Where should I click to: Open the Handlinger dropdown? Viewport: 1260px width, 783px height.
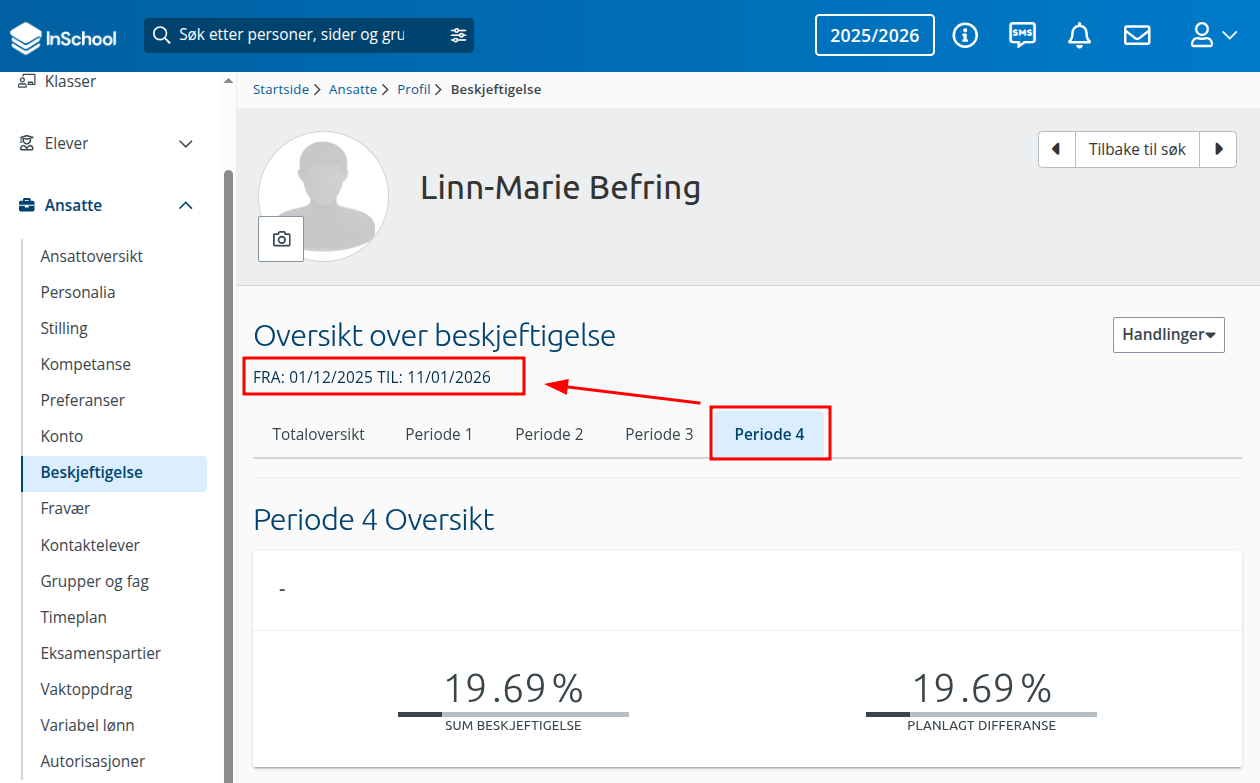1168,335
